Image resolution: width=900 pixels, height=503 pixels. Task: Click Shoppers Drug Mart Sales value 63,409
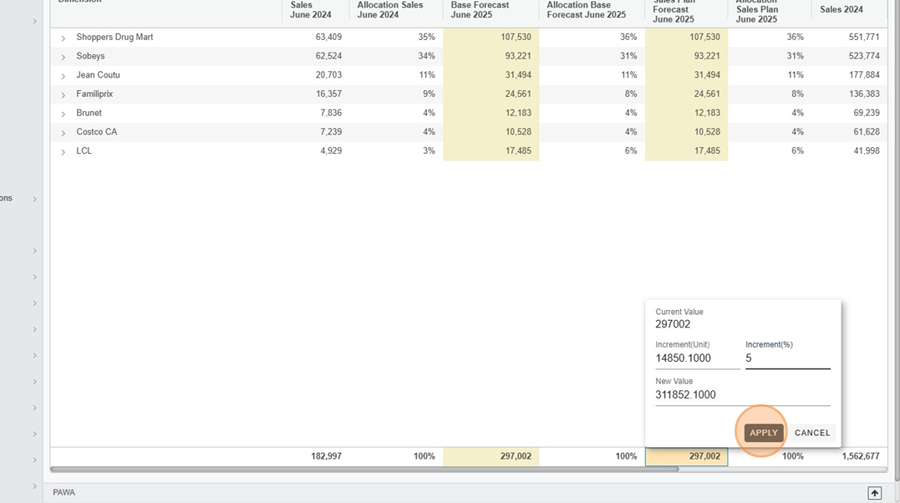click(x=328, y=37)
